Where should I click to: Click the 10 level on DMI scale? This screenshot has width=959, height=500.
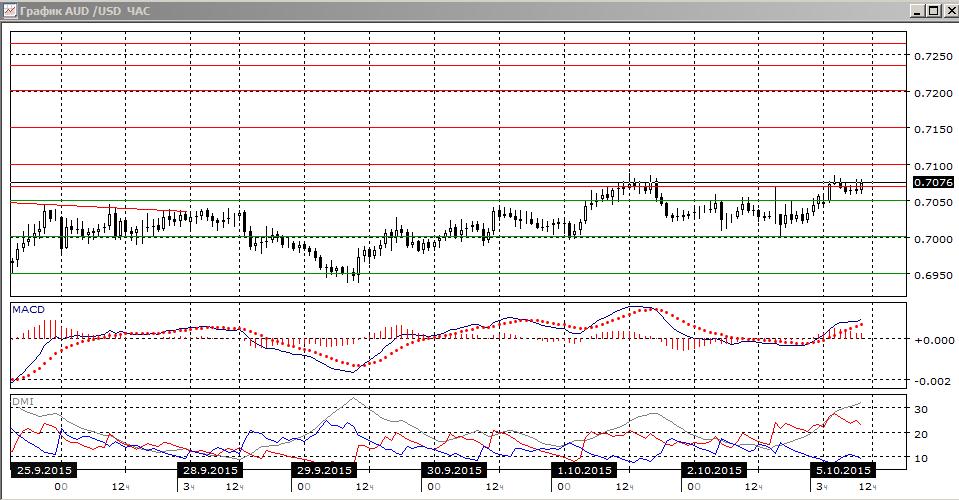pyautogui.click(x=921, y=458)
